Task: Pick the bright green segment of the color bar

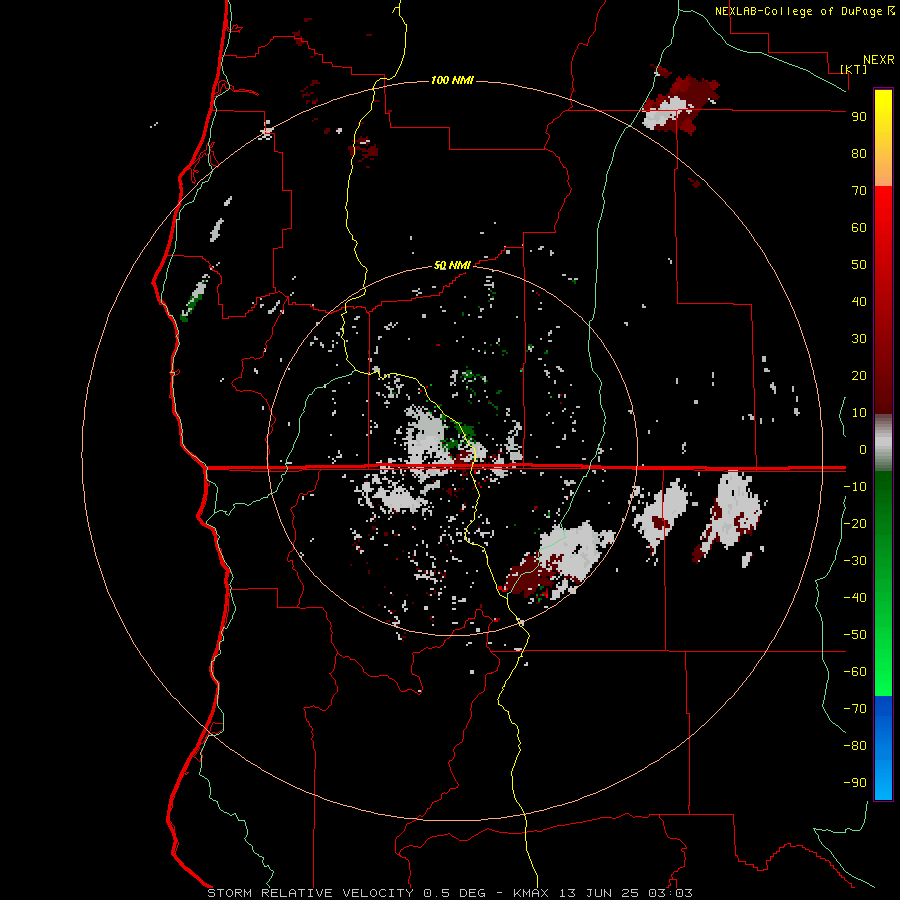Action: (883, 660)
